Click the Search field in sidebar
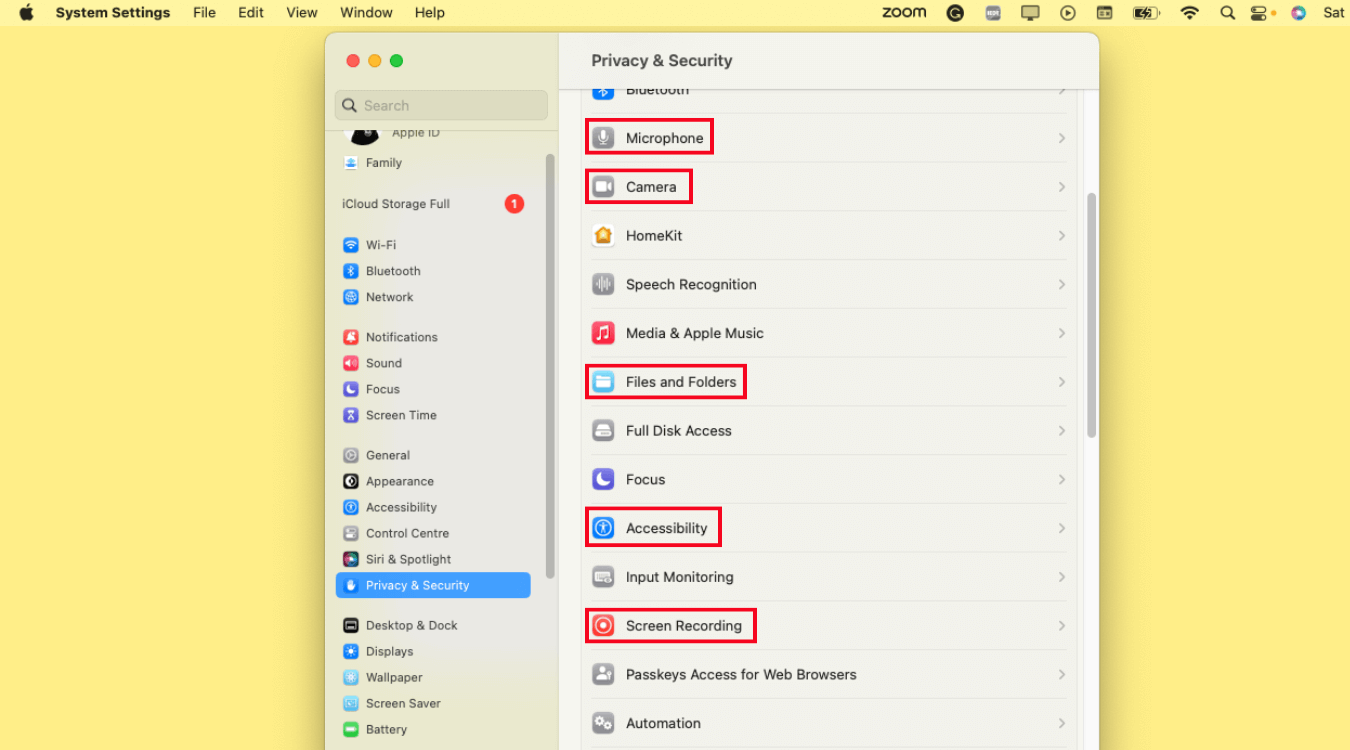Screen dimensions: 1350x750 pyautogui.click(x=441, y=105)
